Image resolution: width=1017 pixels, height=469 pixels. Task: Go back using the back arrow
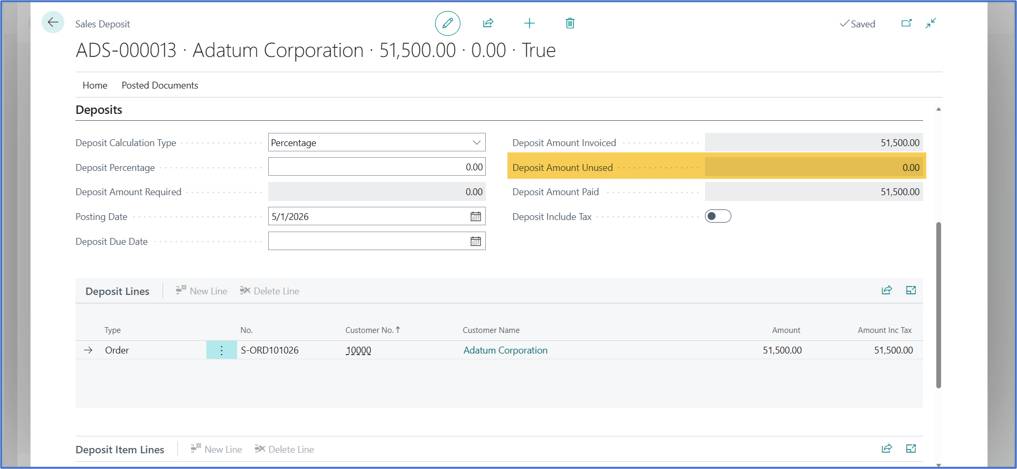[x=53, y=23]
